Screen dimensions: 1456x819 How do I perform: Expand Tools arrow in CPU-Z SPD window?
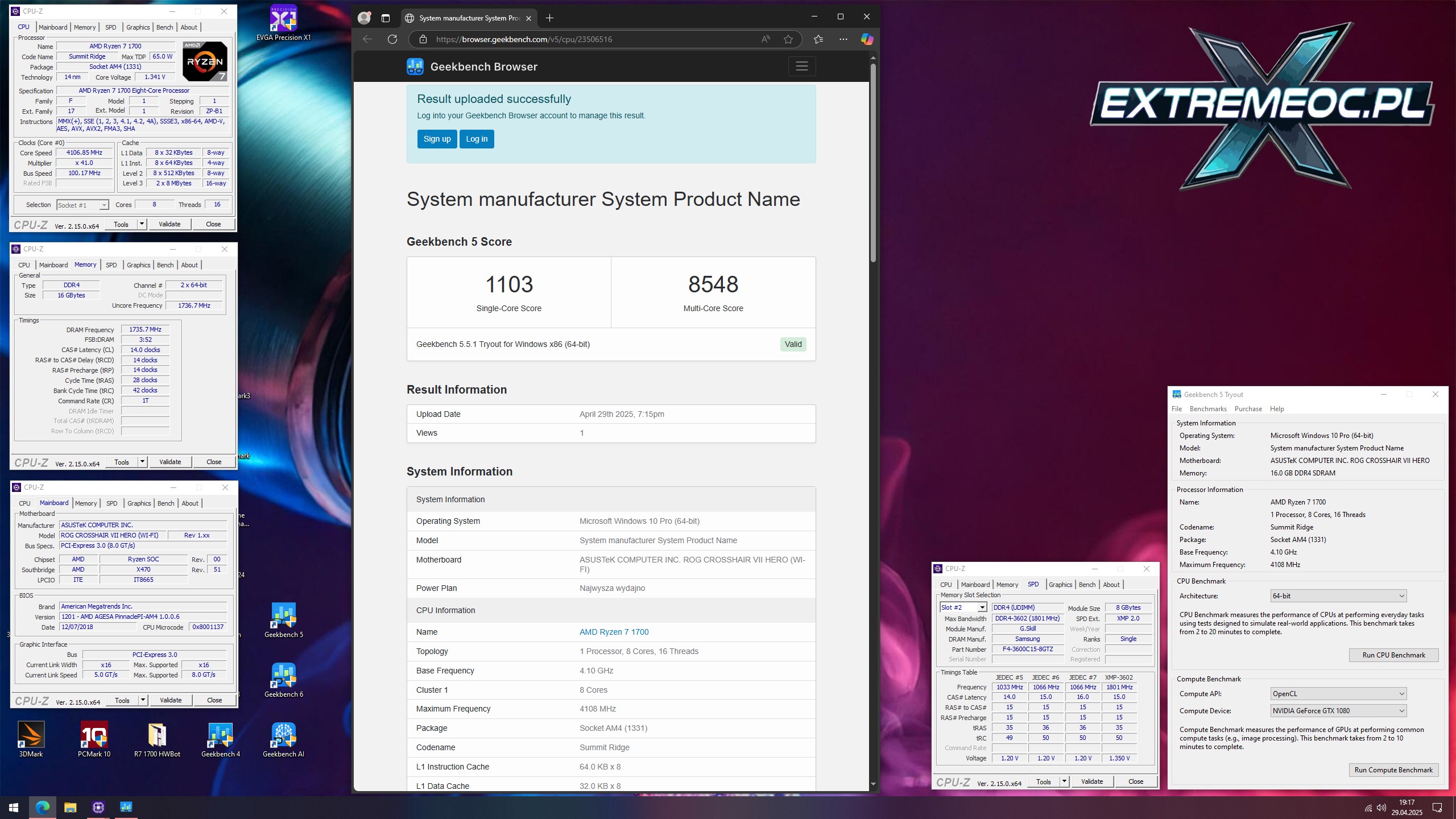point(1064,781)
